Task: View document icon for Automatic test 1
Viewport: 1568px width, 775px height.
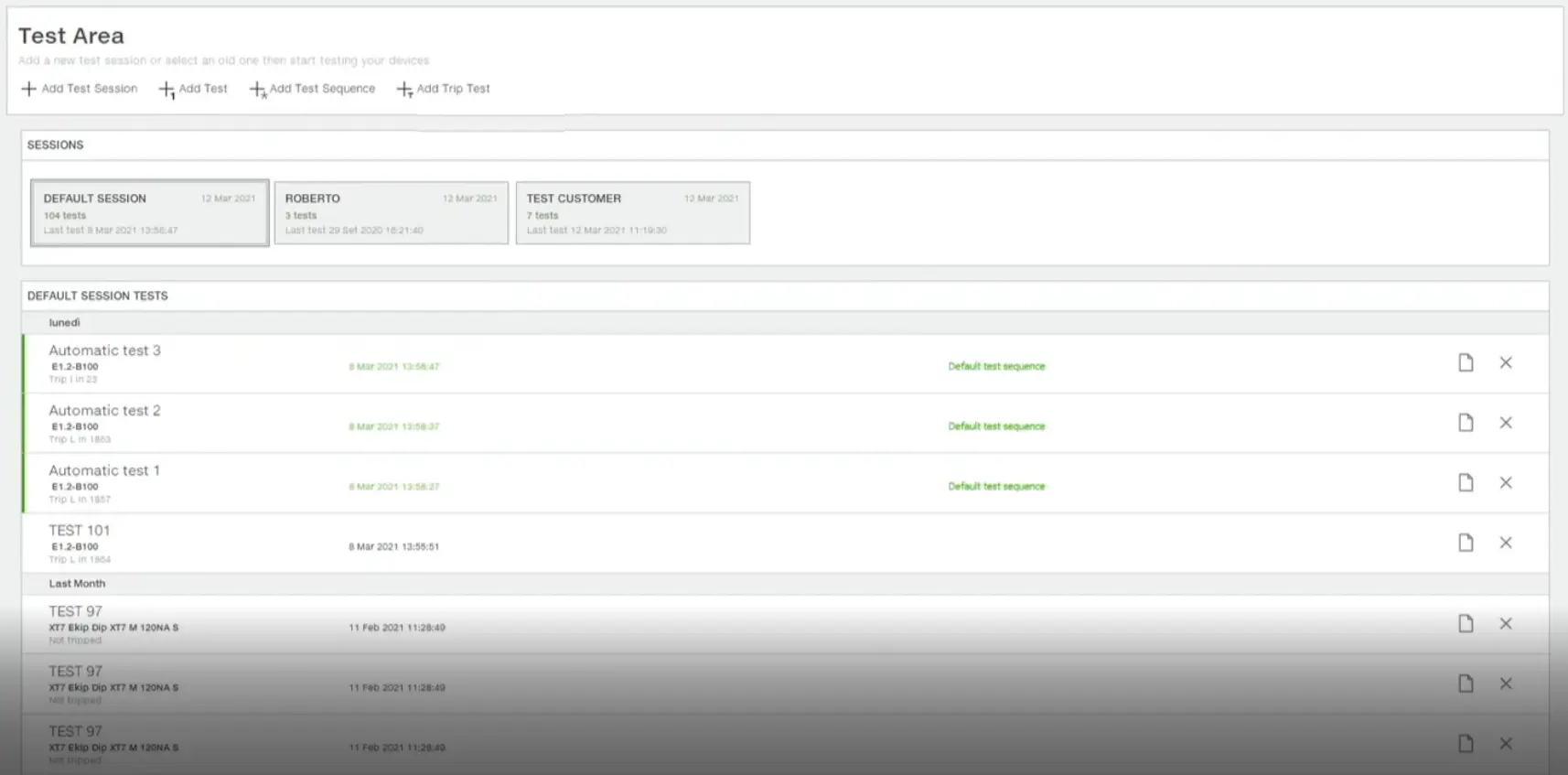Action: coord(1466,483)
